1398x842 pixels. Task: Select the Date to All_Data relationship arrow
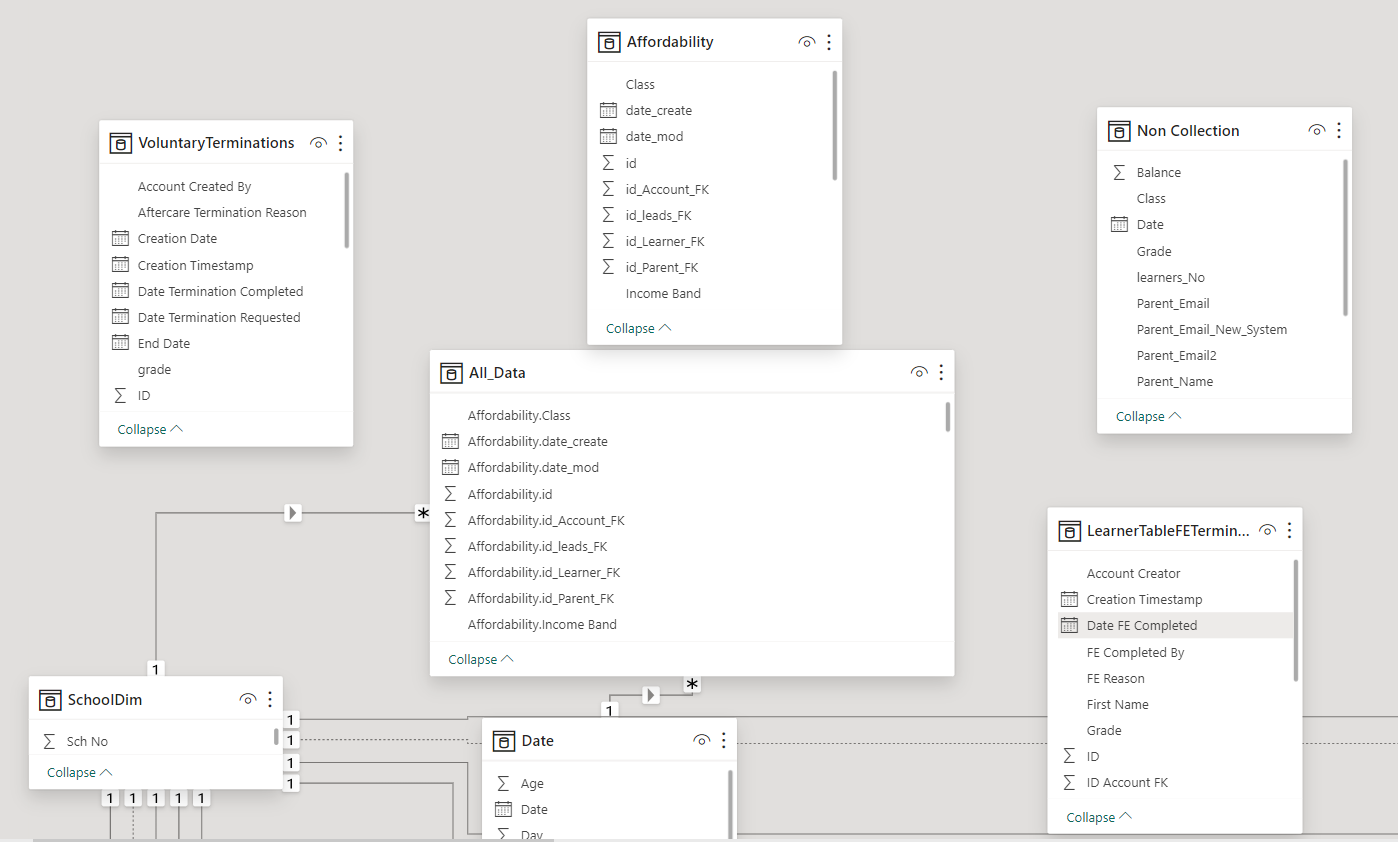(x=651, y=694)
